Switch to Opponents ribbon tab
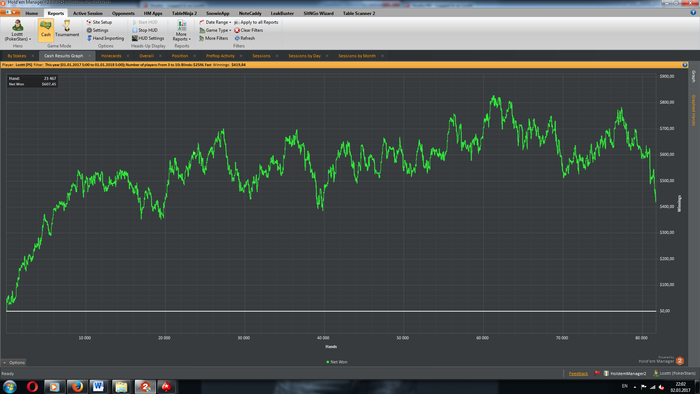 click(x=123, y=13)
